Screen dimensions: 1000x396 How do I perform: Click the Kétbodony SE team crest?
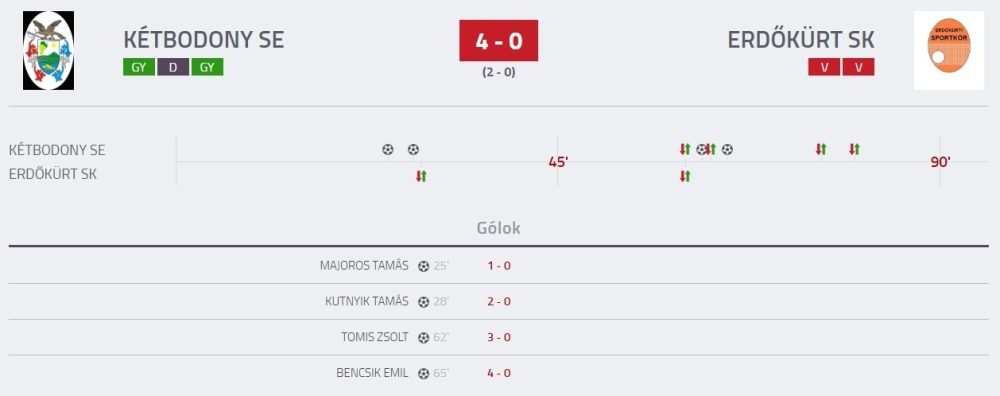pos(48,50)
